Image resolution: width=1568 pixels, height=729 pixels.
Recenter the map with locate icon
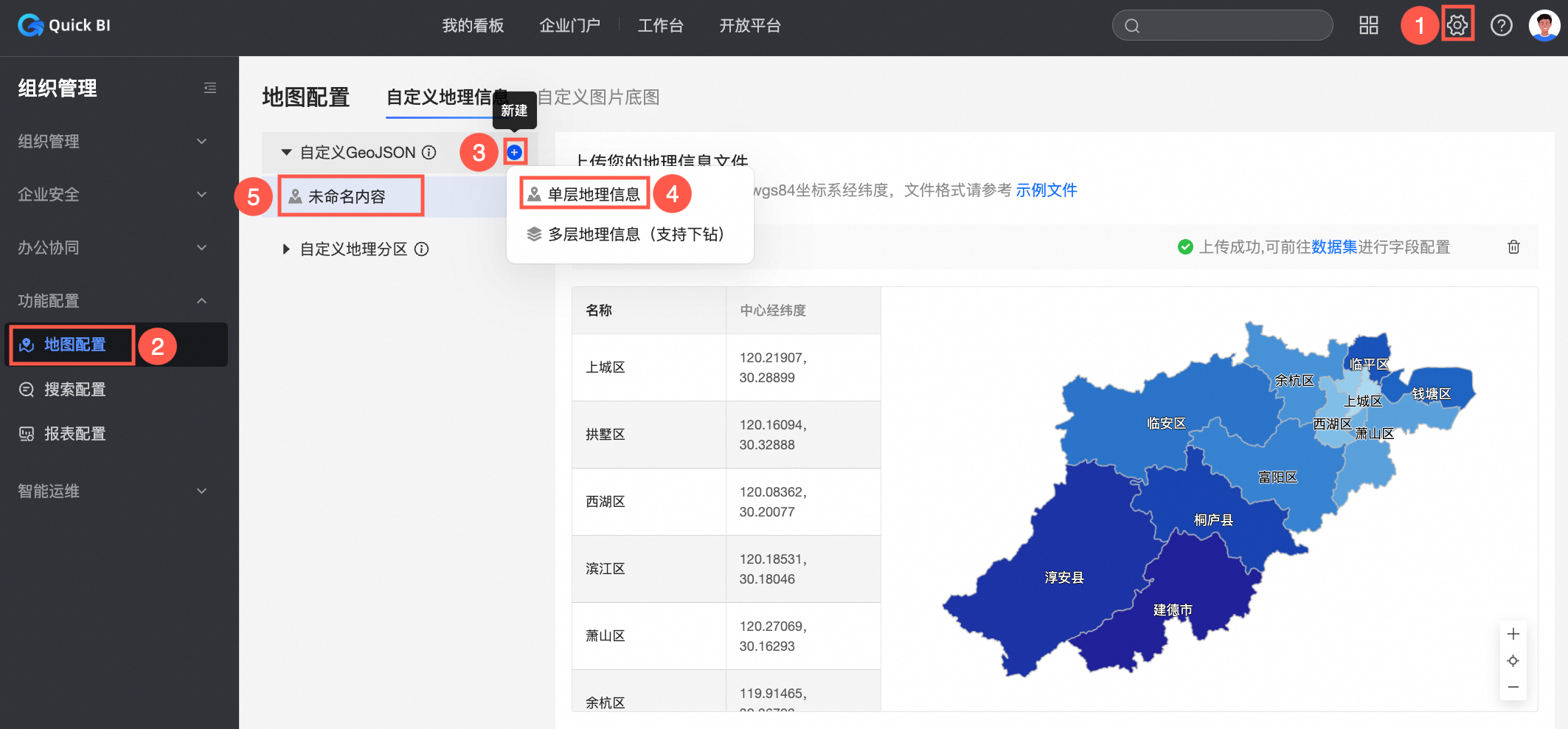pos(1513,660)
